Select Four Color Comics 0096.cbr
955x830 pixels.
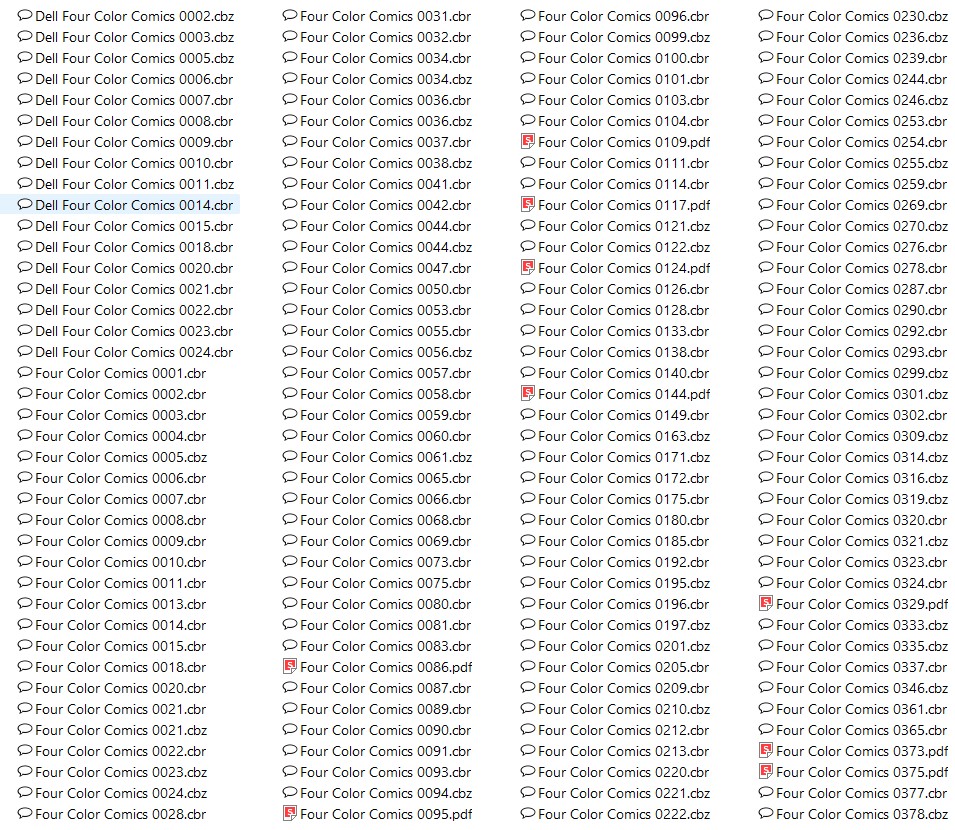pos(616,16)
